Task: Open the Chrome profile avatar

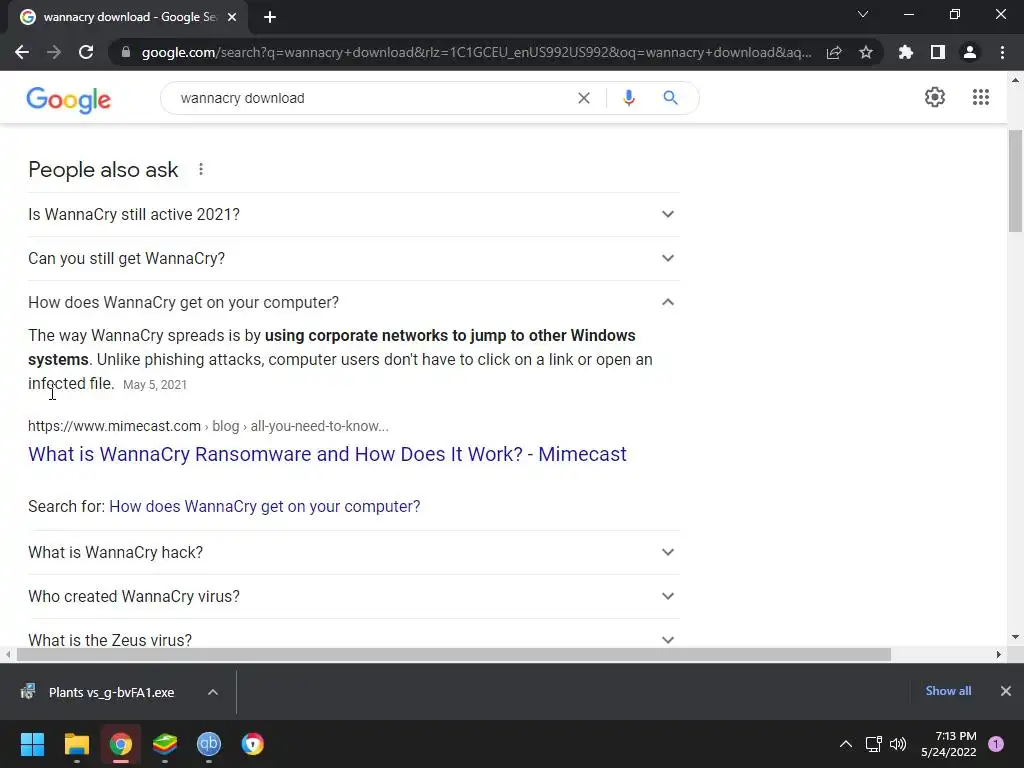Action: pos(970,52)
